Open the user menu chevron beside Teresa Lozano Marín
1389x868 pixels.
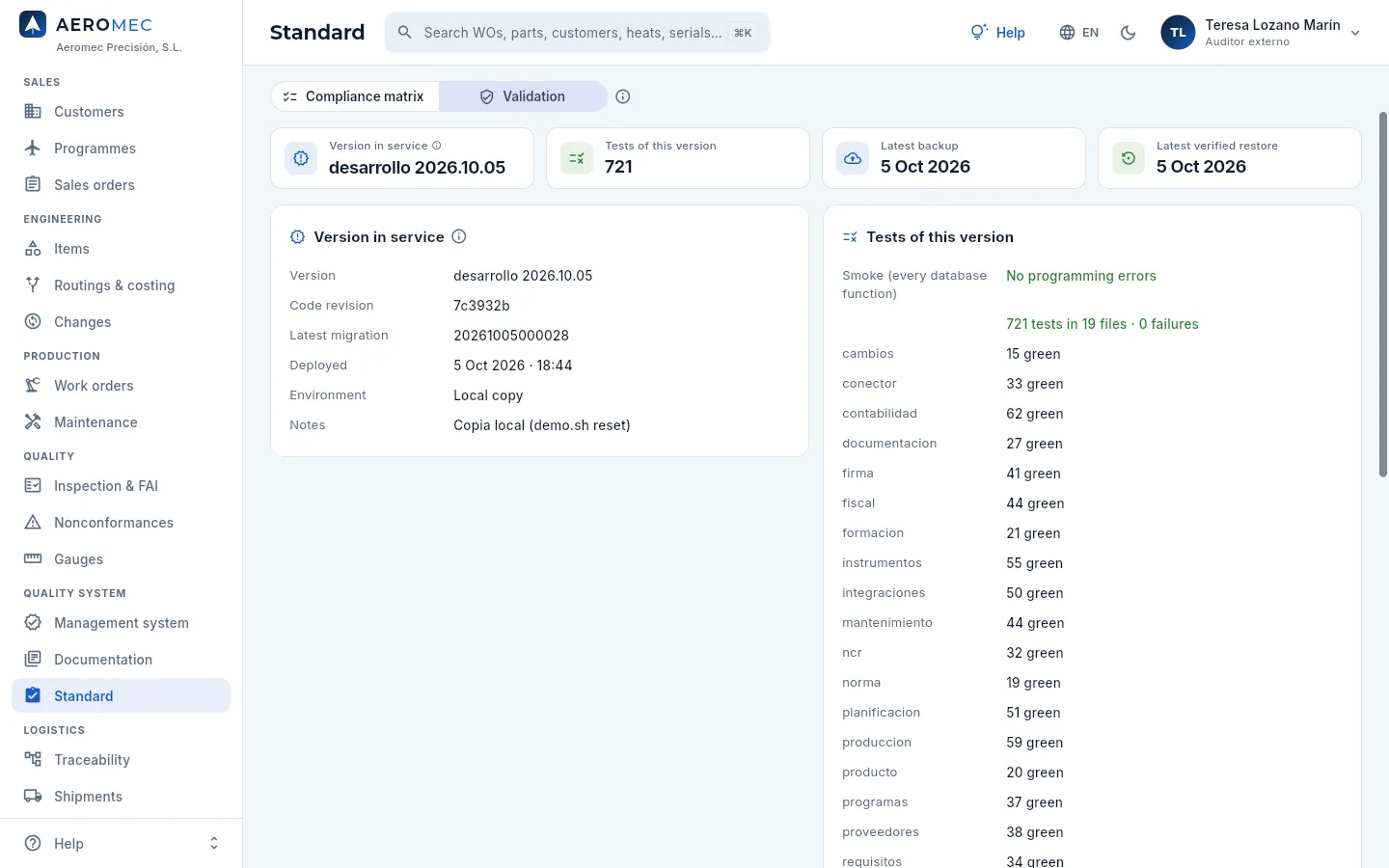pyautogui.click(x=1355, y=33)
